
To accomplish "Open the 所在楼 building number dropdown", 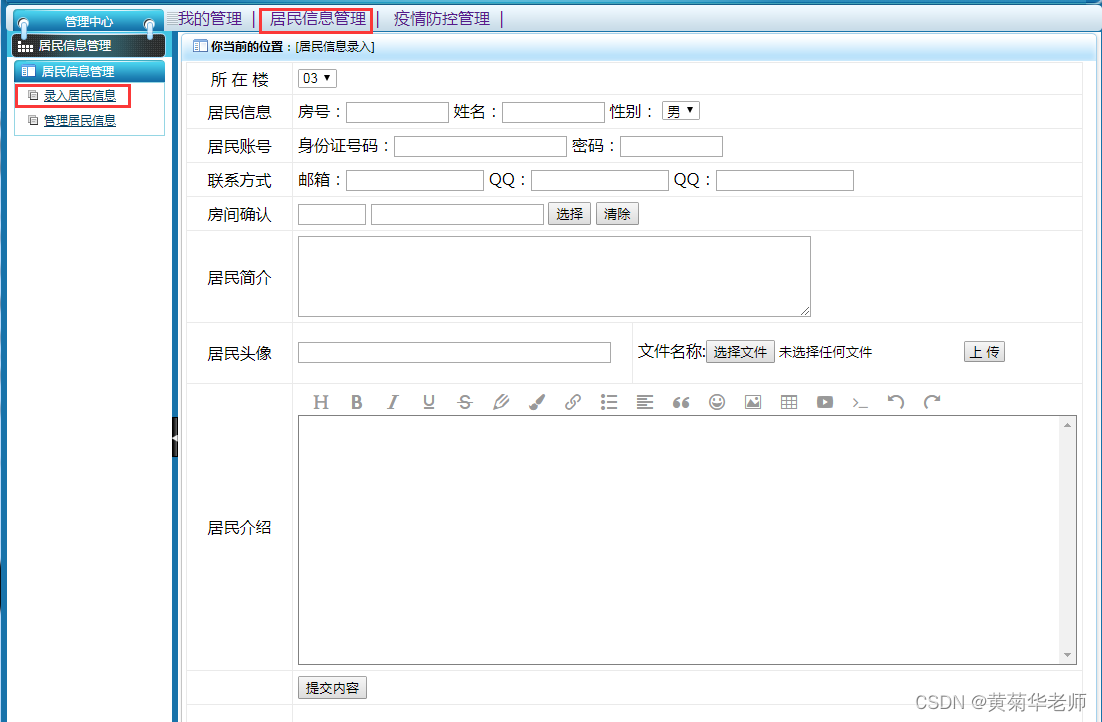I will click(317, 78).
